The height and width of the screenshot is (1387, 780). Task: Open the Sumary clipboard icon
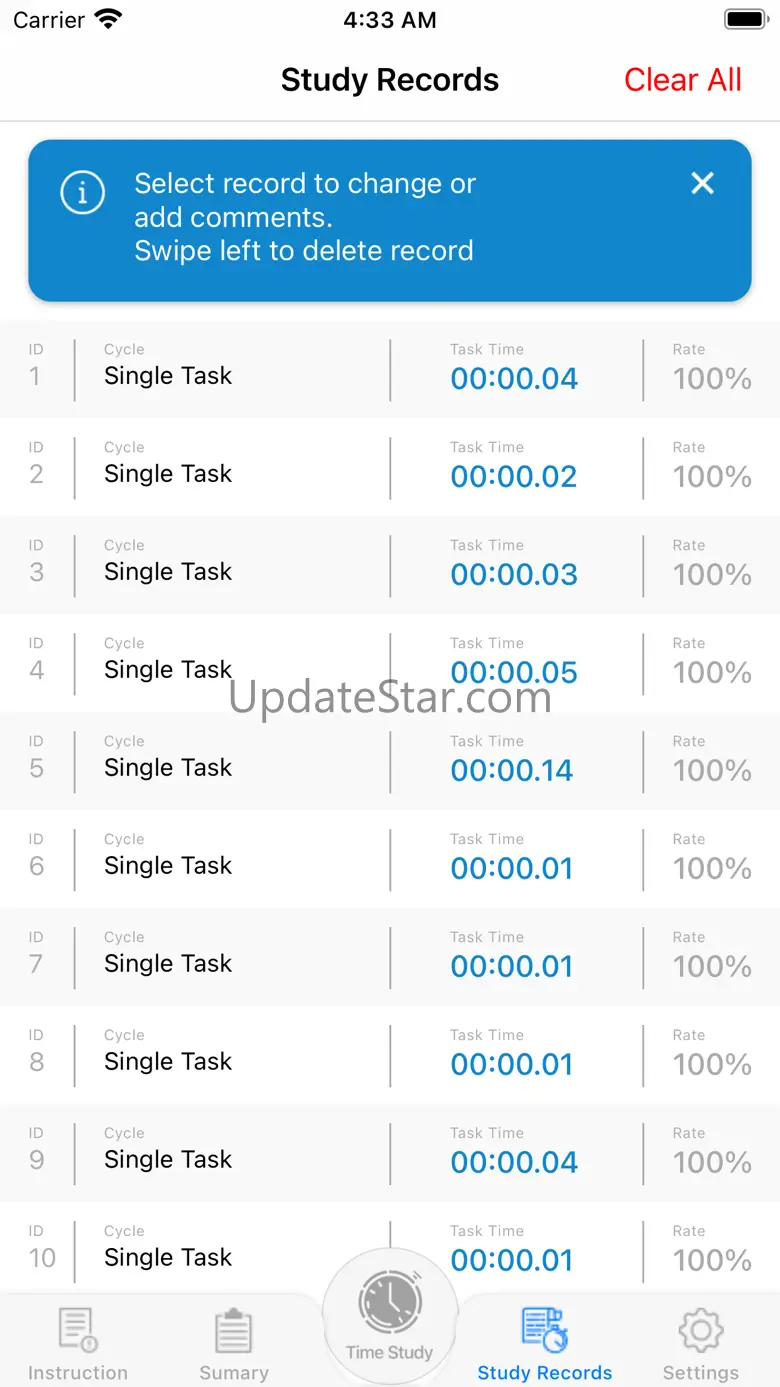[234, 1330]
